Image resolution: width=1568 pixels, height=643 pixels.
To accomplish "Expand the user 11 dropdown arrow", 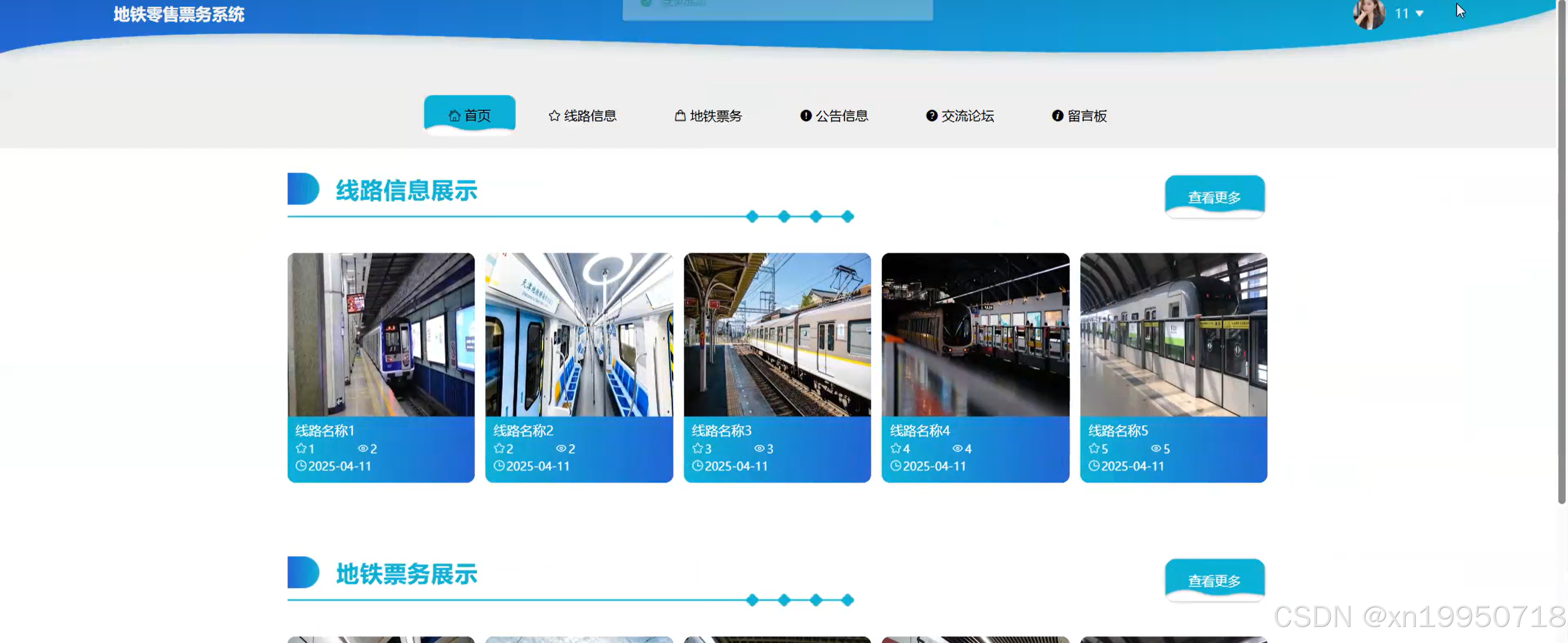I will (x=1420, y=14).
